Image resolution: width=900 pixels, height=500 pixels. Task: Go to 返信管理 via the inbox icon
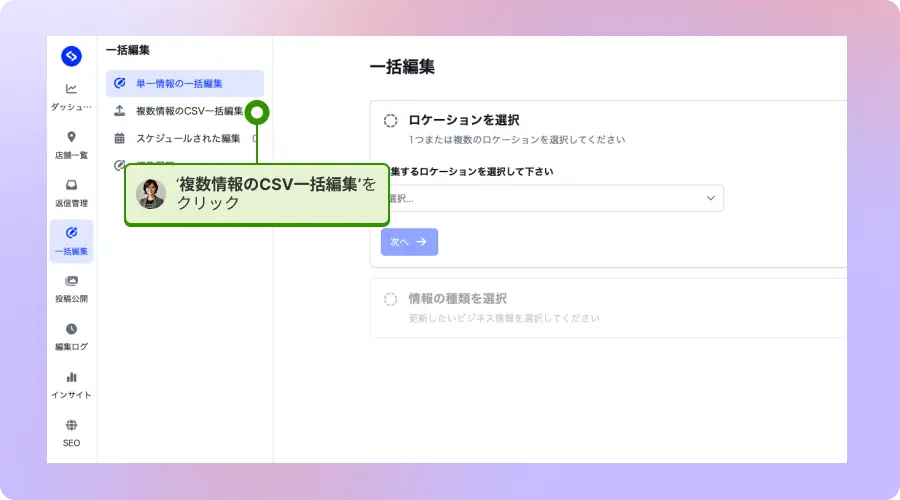coord(71,185)
